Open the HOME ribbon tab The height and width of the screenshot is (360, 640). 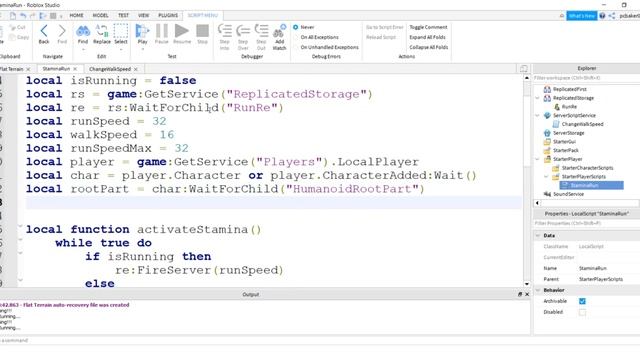[x=76, y=16]
